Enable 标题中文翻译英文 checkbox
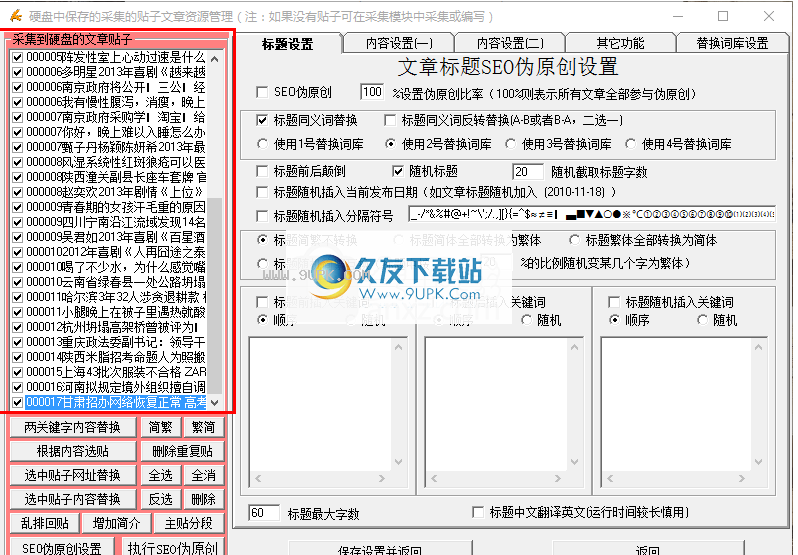 (478, 512)
